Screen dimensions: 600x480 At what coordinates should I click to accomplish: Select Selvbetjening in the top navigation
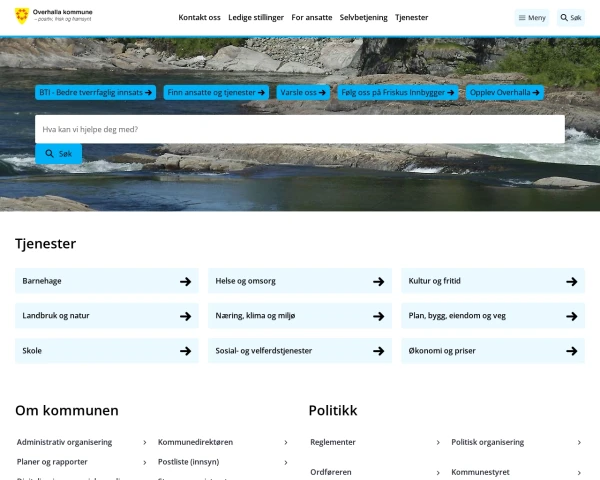tap(364, 18)
